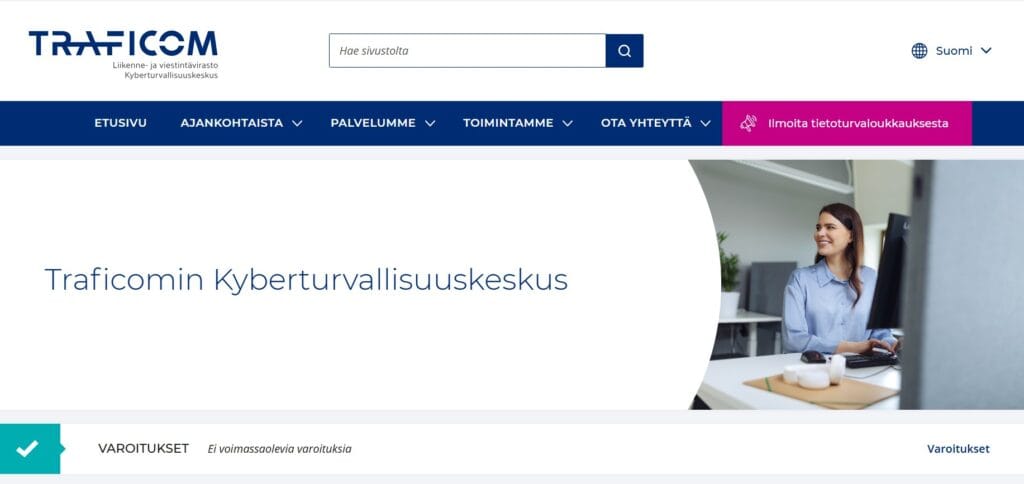
Task: Select the Toimintamme menu label
Action: (508, 123)
